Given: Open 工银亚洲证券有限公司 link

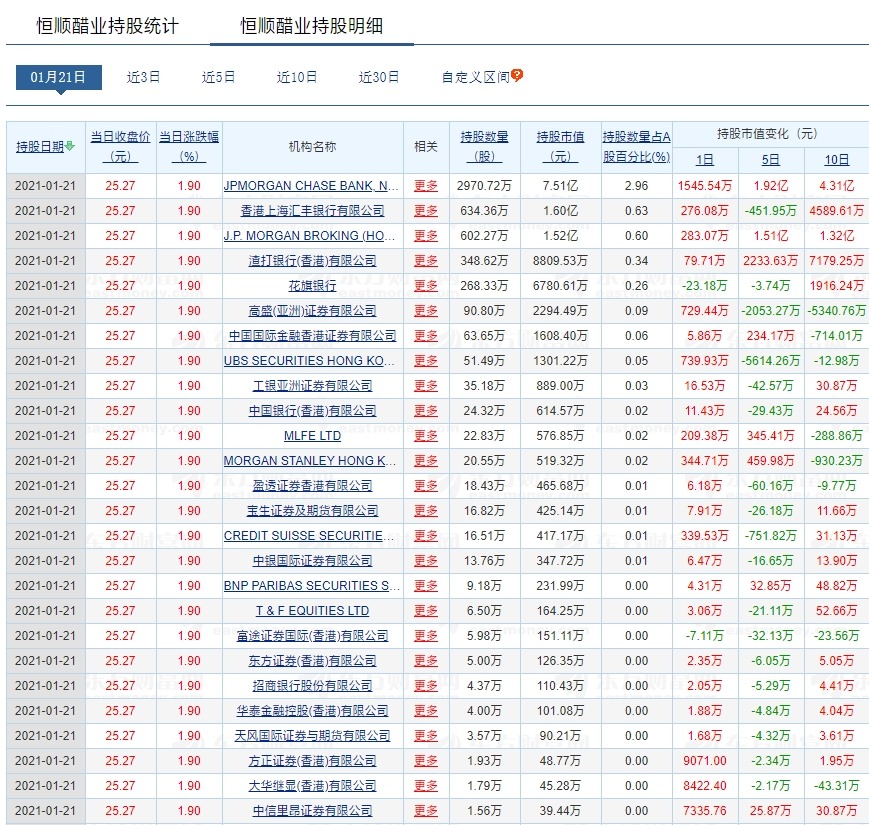Looking at the screenshot, I should [x=313, y=386].
